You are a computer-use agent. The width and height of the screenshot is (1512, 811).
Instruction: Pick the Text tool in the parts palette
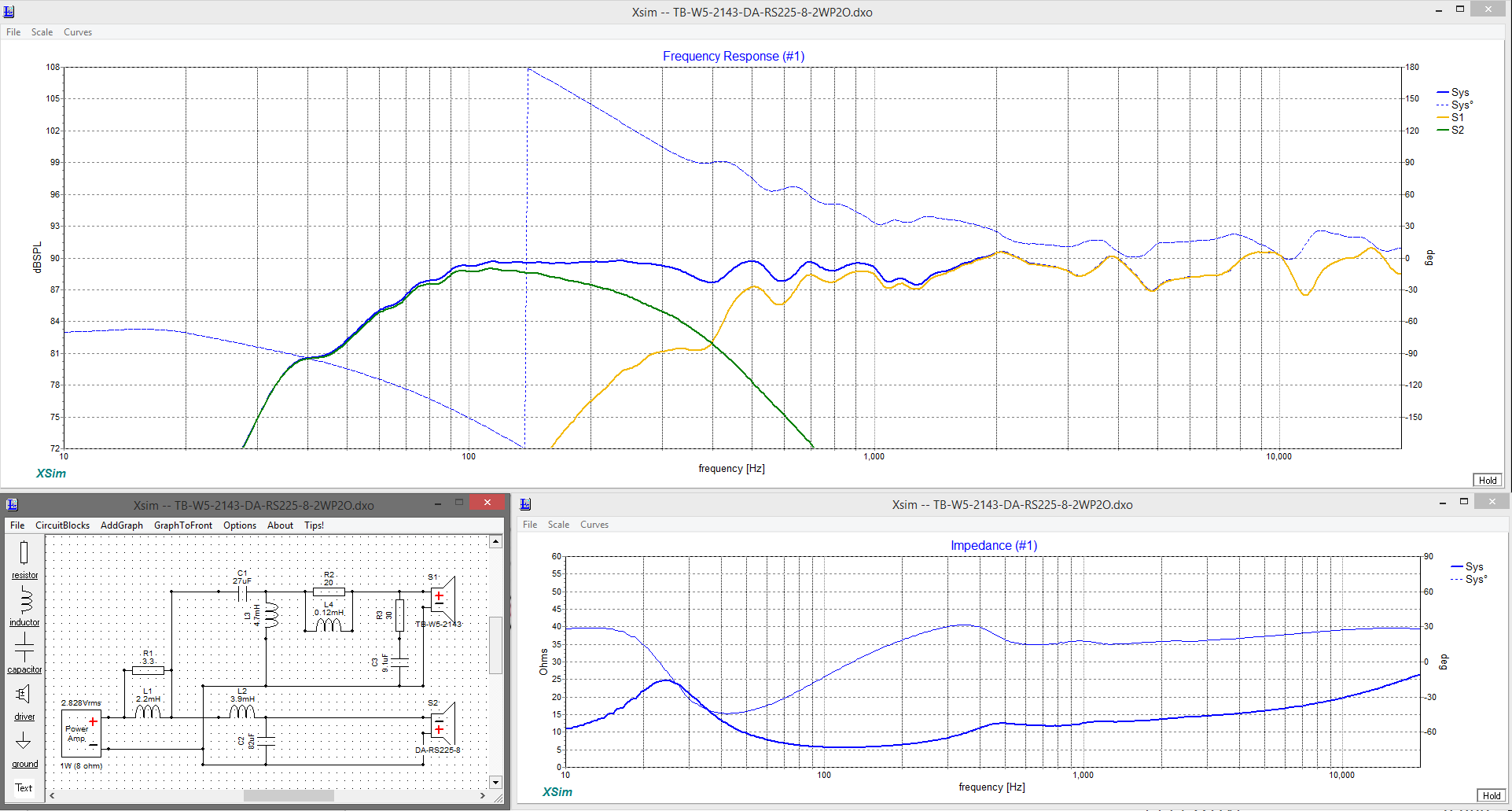(24, 787)
